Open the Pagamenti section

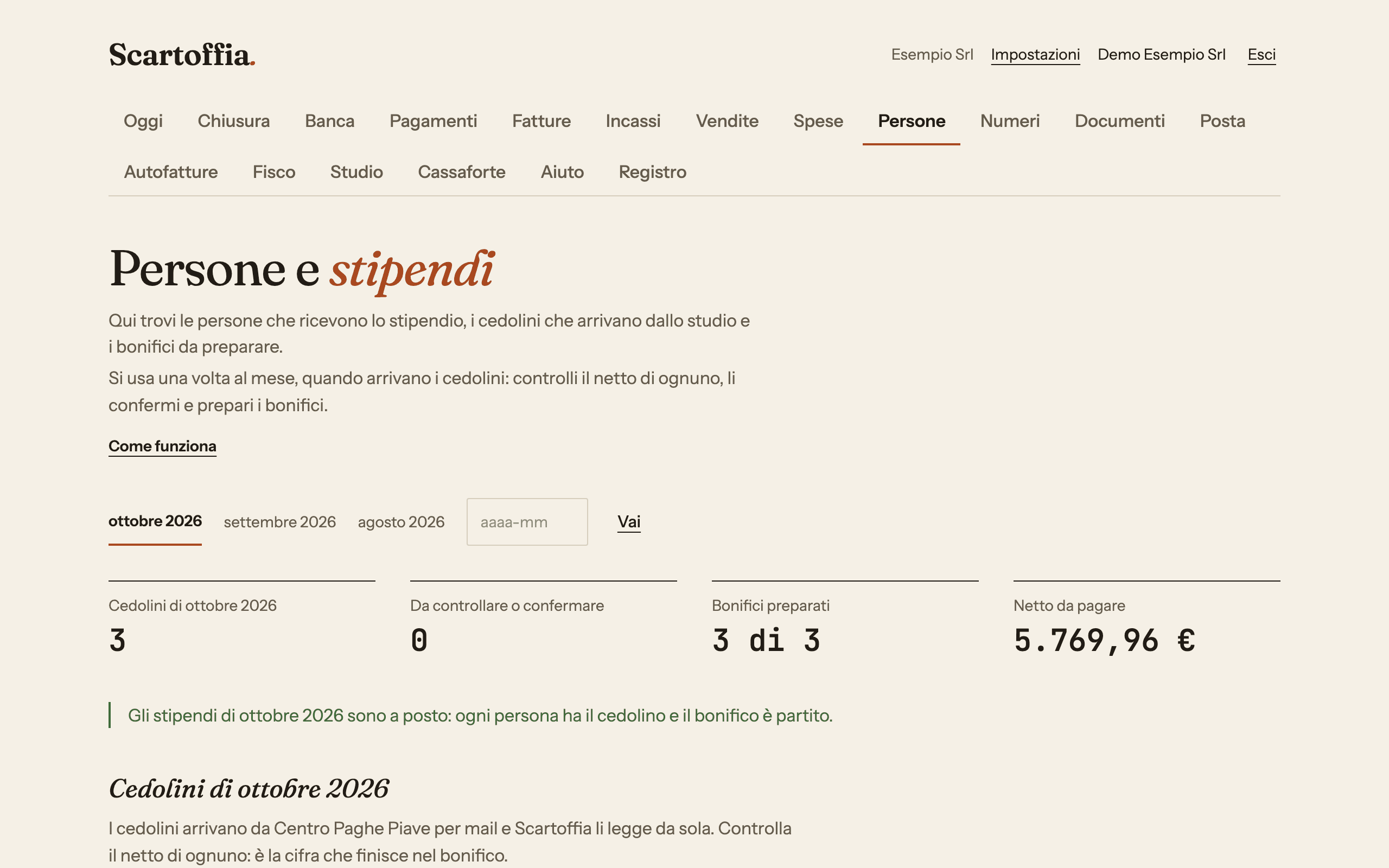pyautogui.click(x=433, y=121)
